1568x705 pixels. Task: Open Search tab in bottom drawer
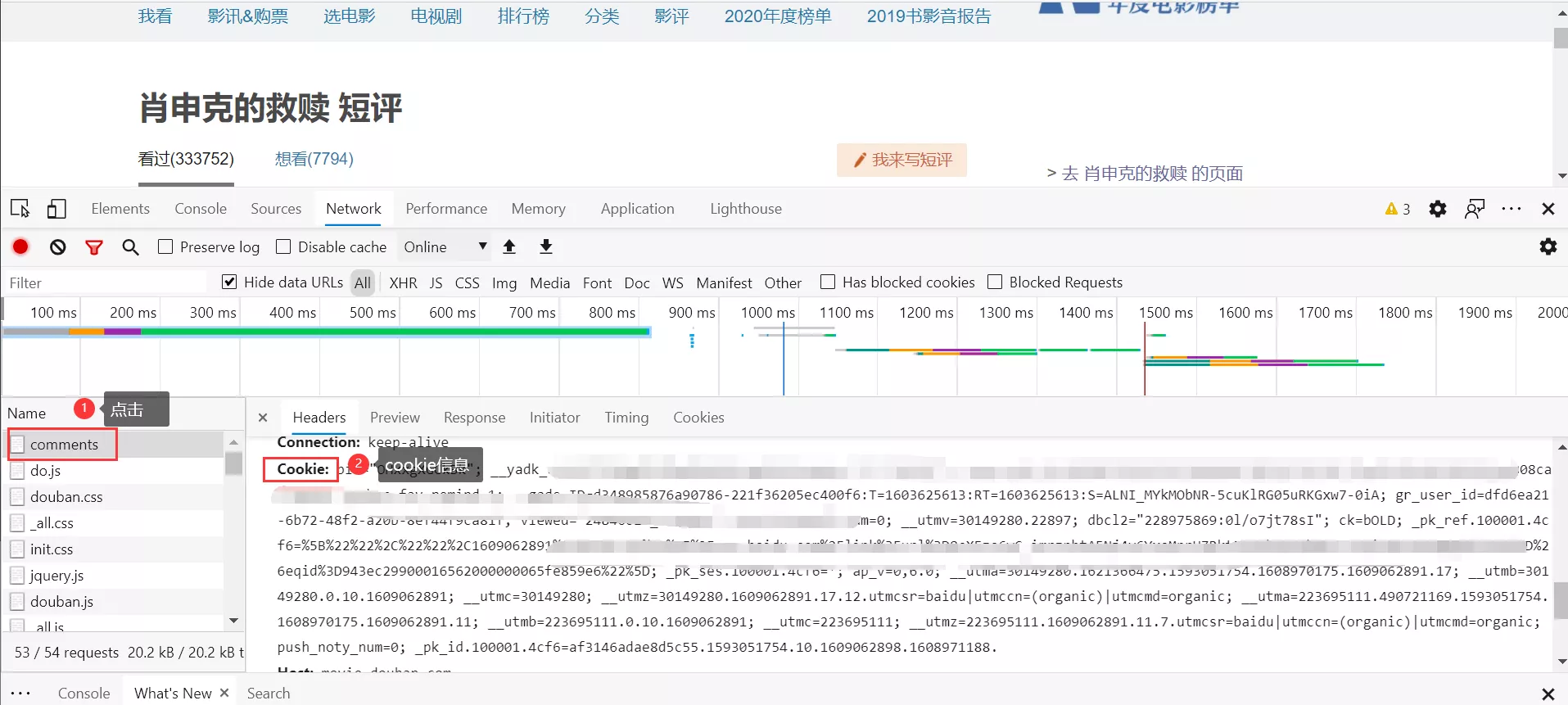tap(269, 694)
